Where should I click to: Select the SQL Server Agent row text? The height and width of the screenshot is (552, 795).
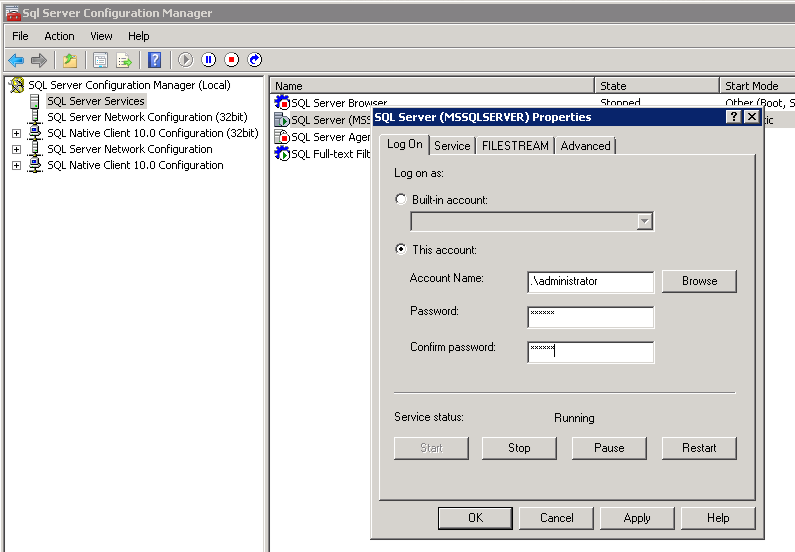point(331,137)
